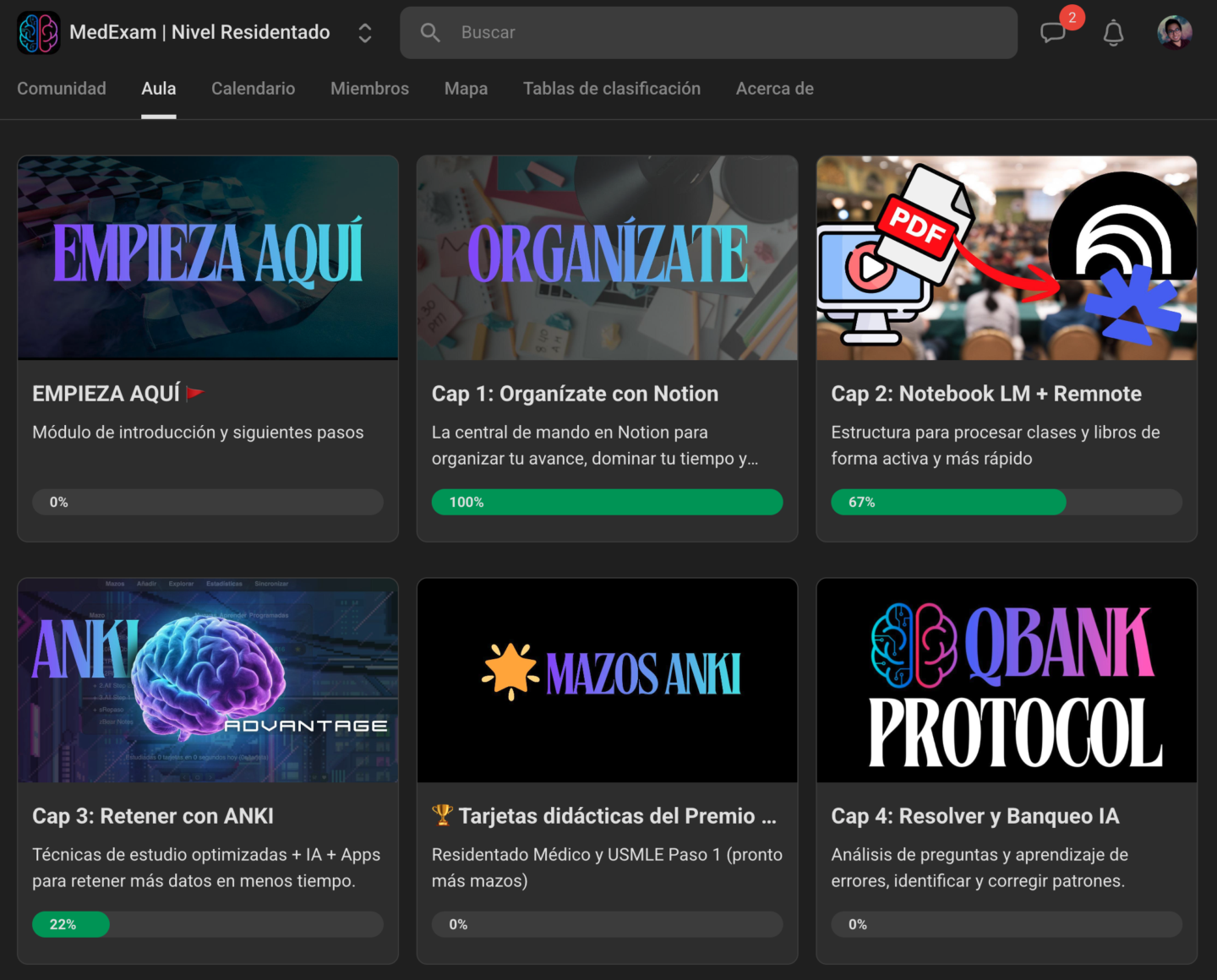Open the PDF to Remnote course thumbnail
The image size is (1217, 980).
1007,258
